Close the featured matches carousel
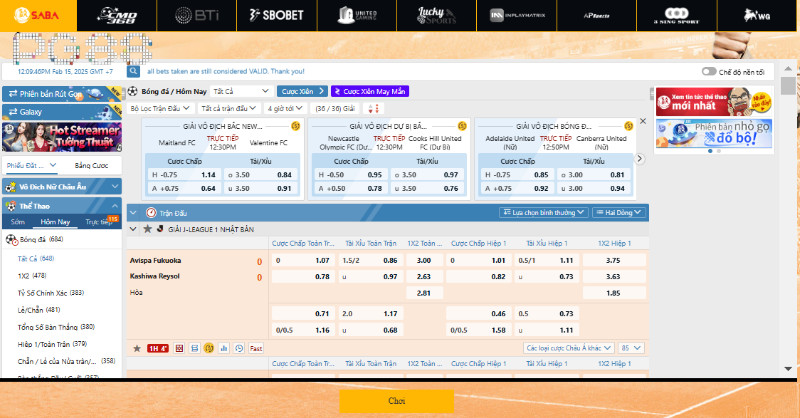Viewport: 800px width, 418px height. (641, 122)
